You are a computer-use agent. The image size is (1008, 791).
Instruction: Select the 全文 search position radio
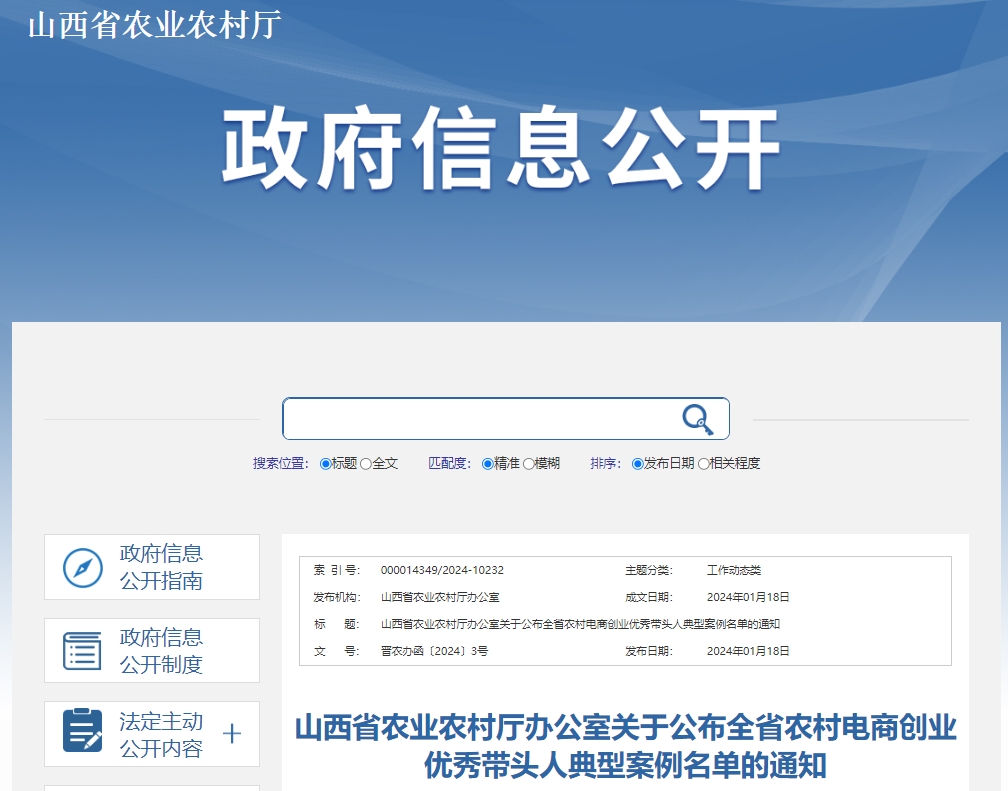pos(366,464)
